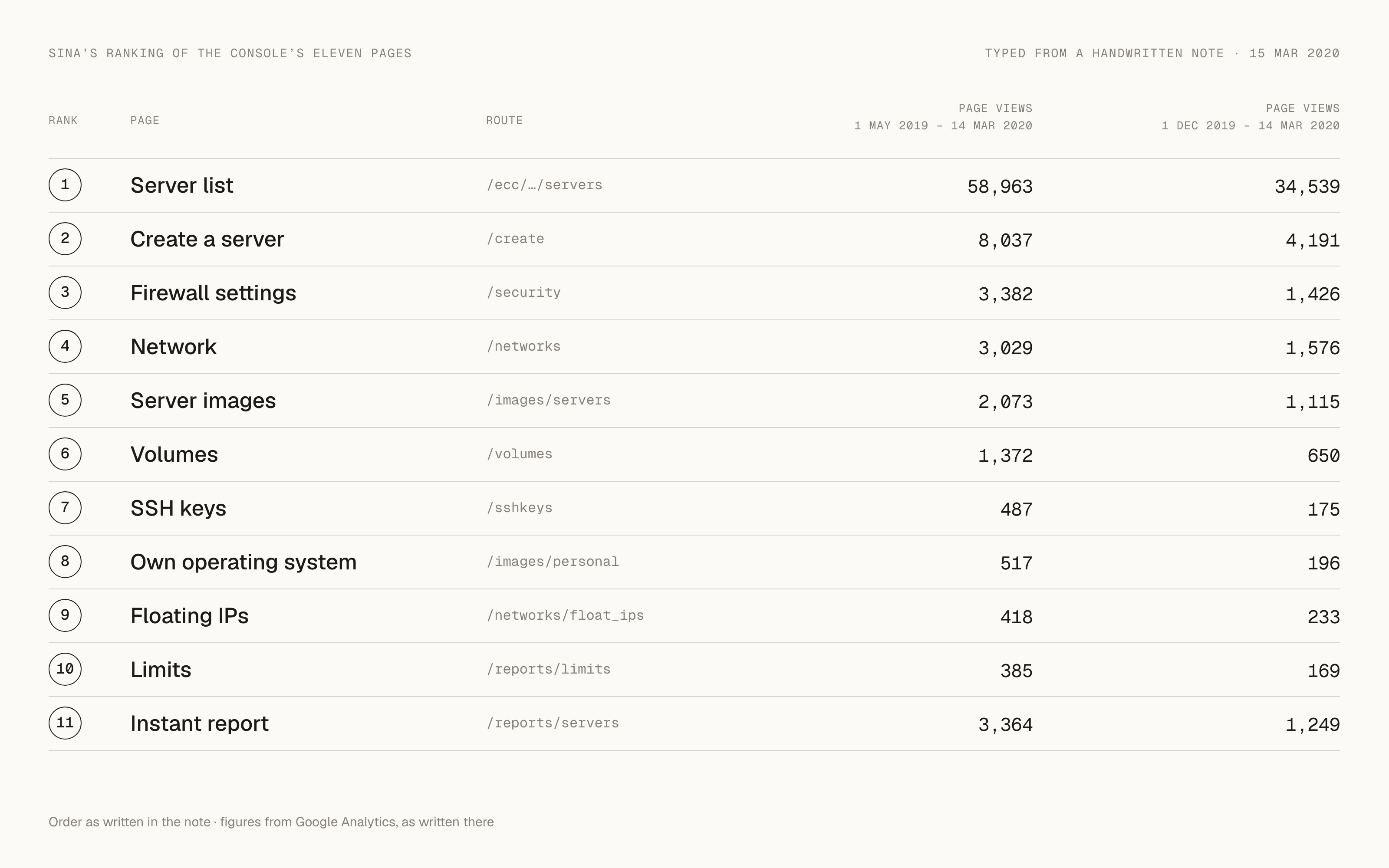
Task: Click the Instant report page name
Action: point(199,723)
